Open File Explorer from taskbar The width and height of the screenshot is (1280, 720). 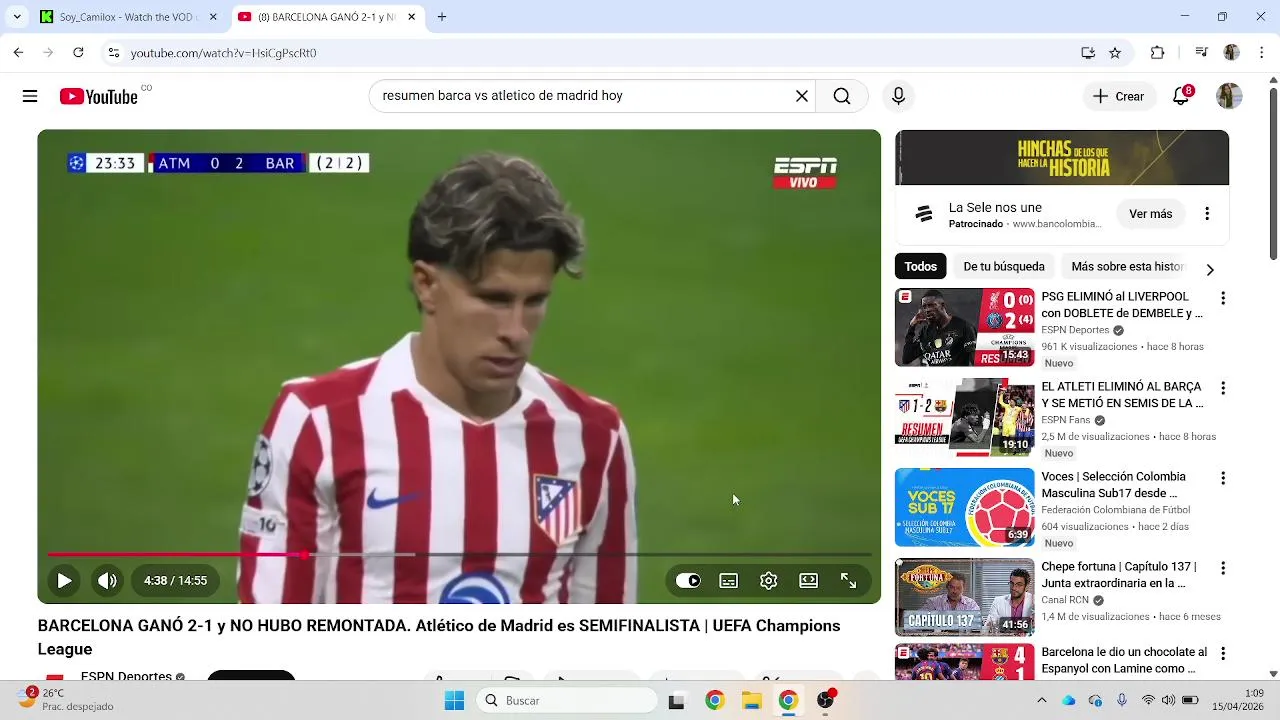coord(751,700)
